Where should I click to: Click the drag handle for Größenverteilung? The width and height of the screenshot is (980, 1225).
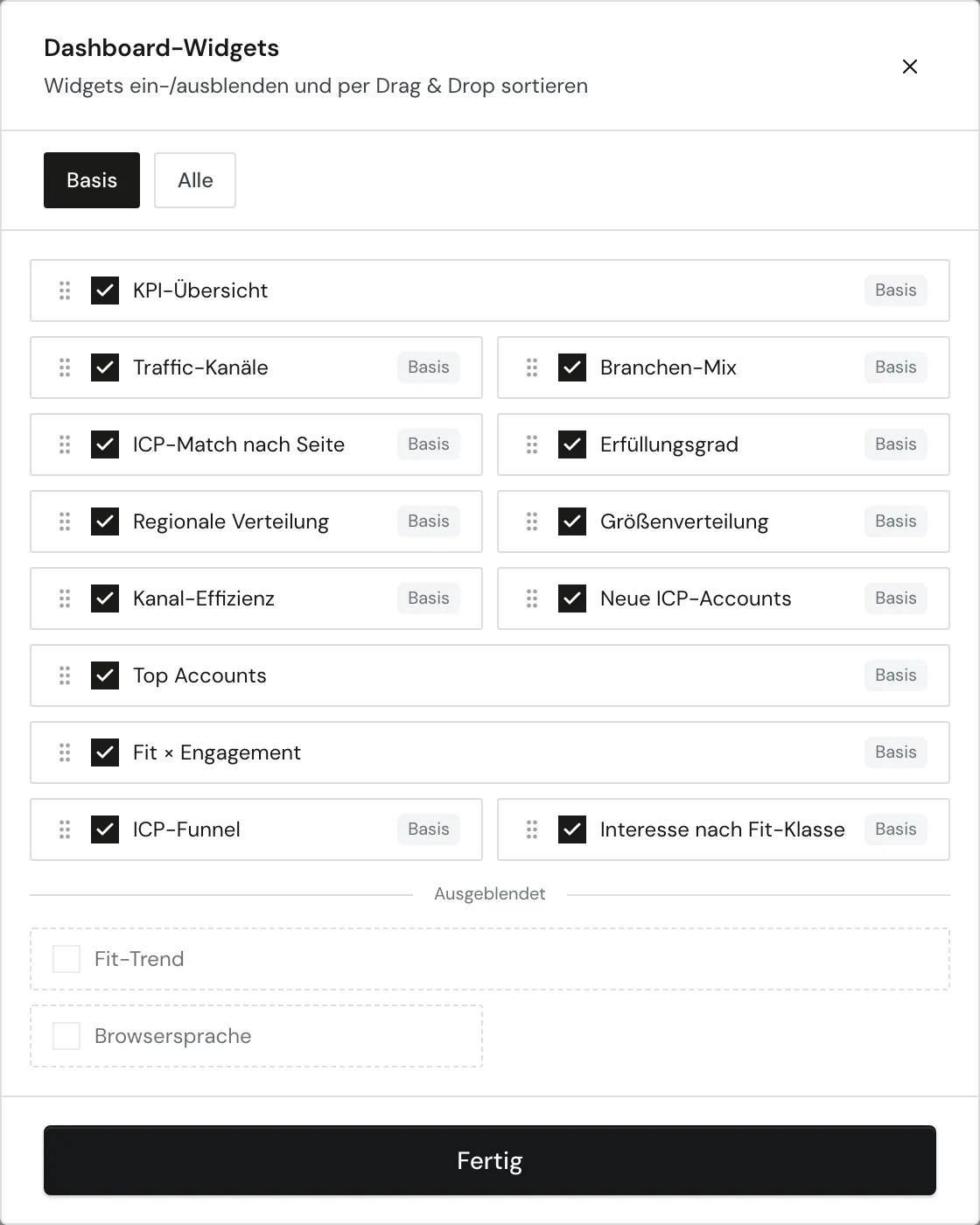[532, 521]
